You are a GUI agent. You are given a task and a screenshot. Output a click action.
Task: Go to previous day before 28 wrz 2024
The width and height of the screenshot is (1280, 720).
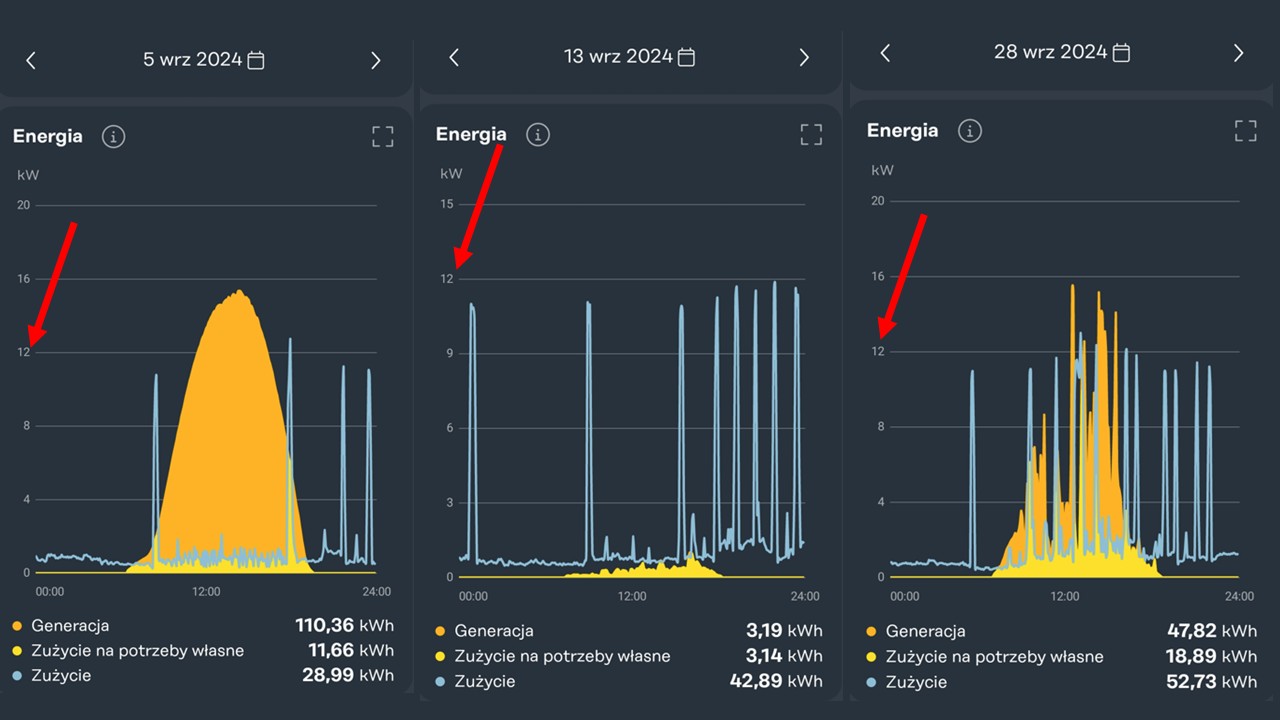click(885, 53)
